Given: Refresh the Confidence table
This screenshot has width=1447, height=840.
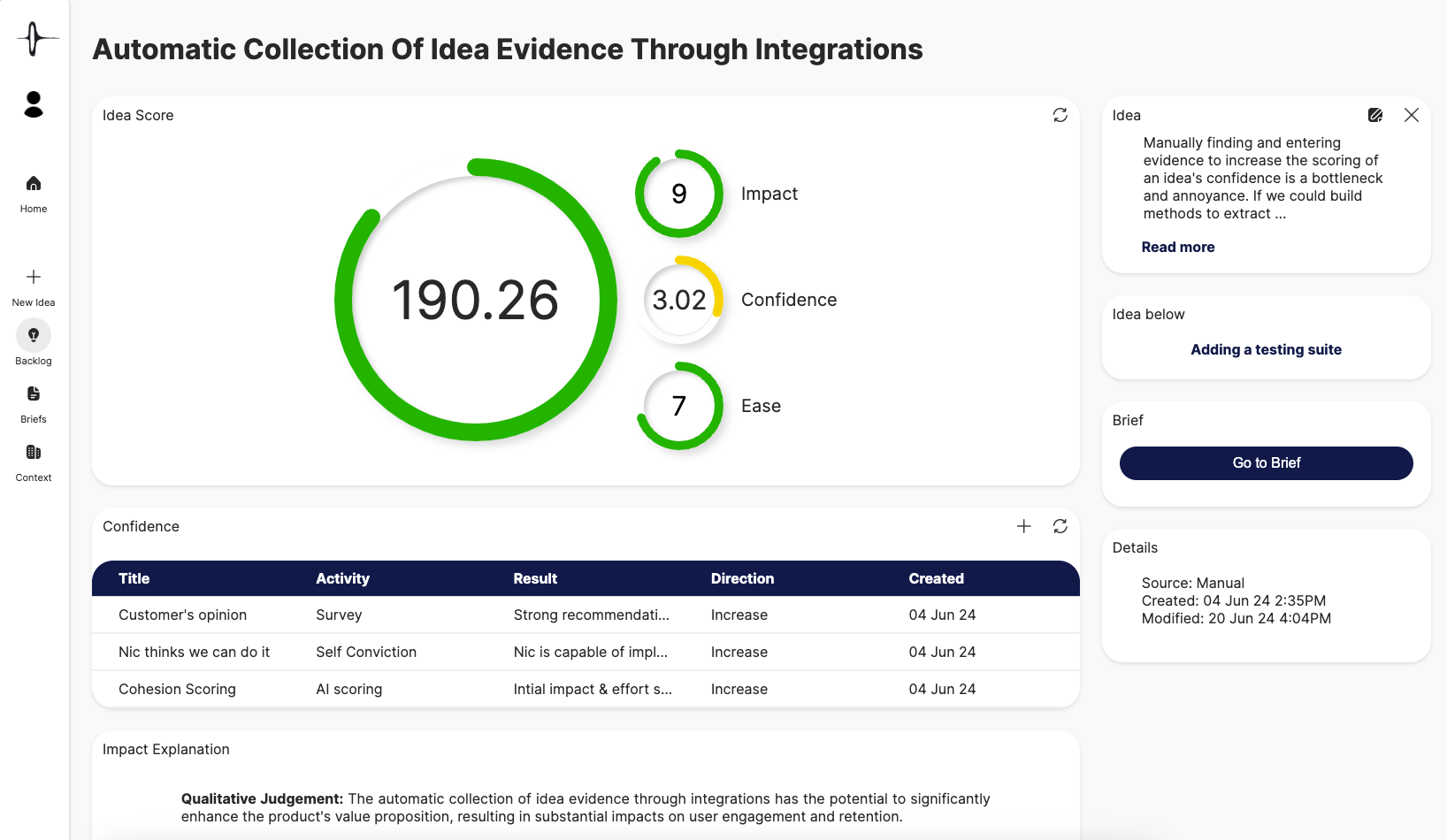Looking at the screenshot, I should tap(1060, 526).
